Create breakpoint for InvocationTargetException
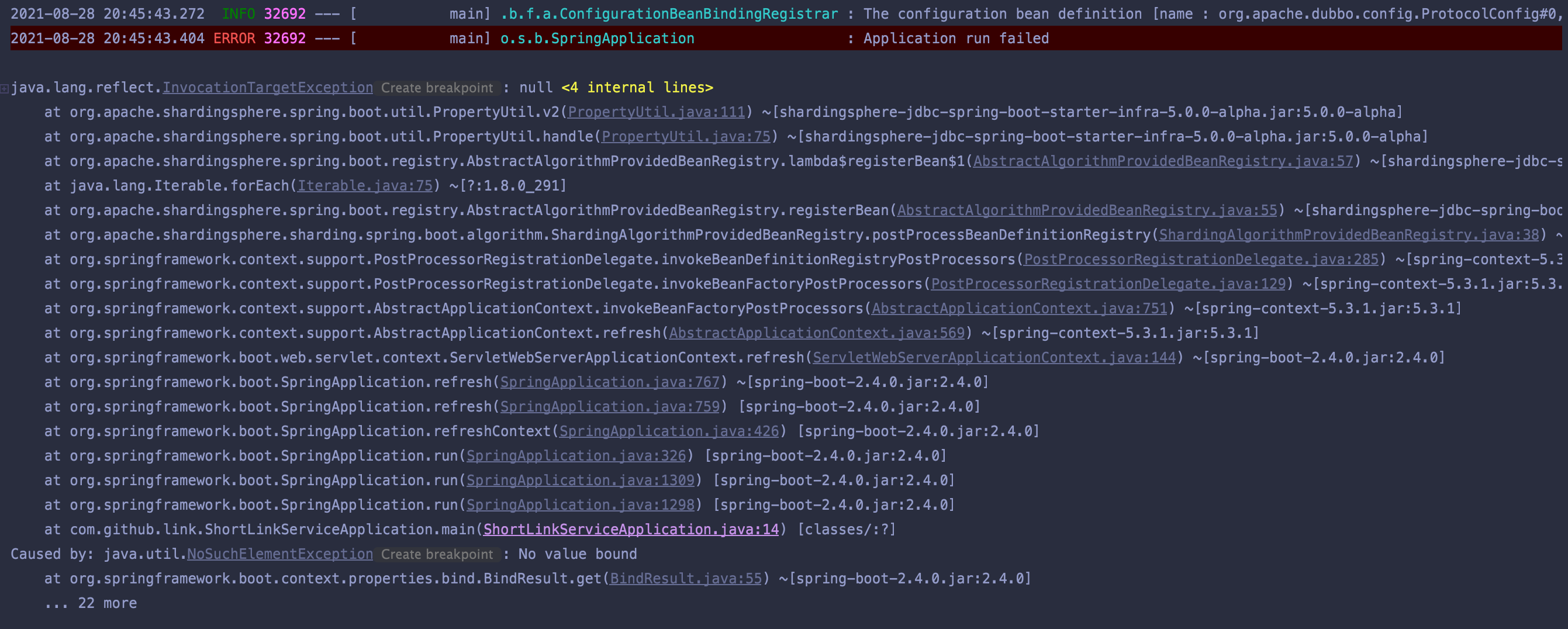 437,88
